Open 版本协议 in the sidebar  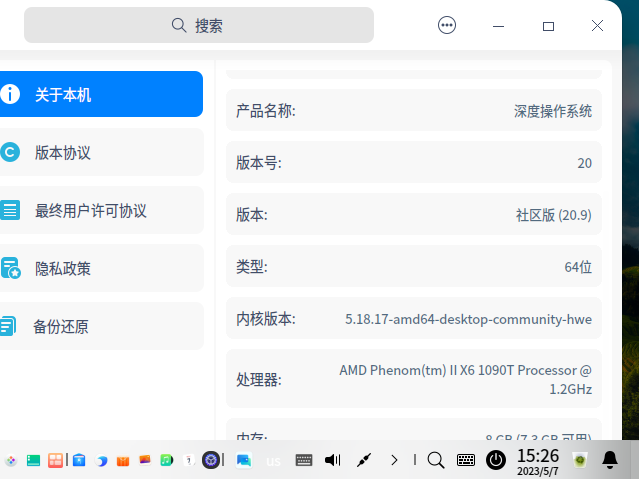pyautogui.click(x=101, y=152)
